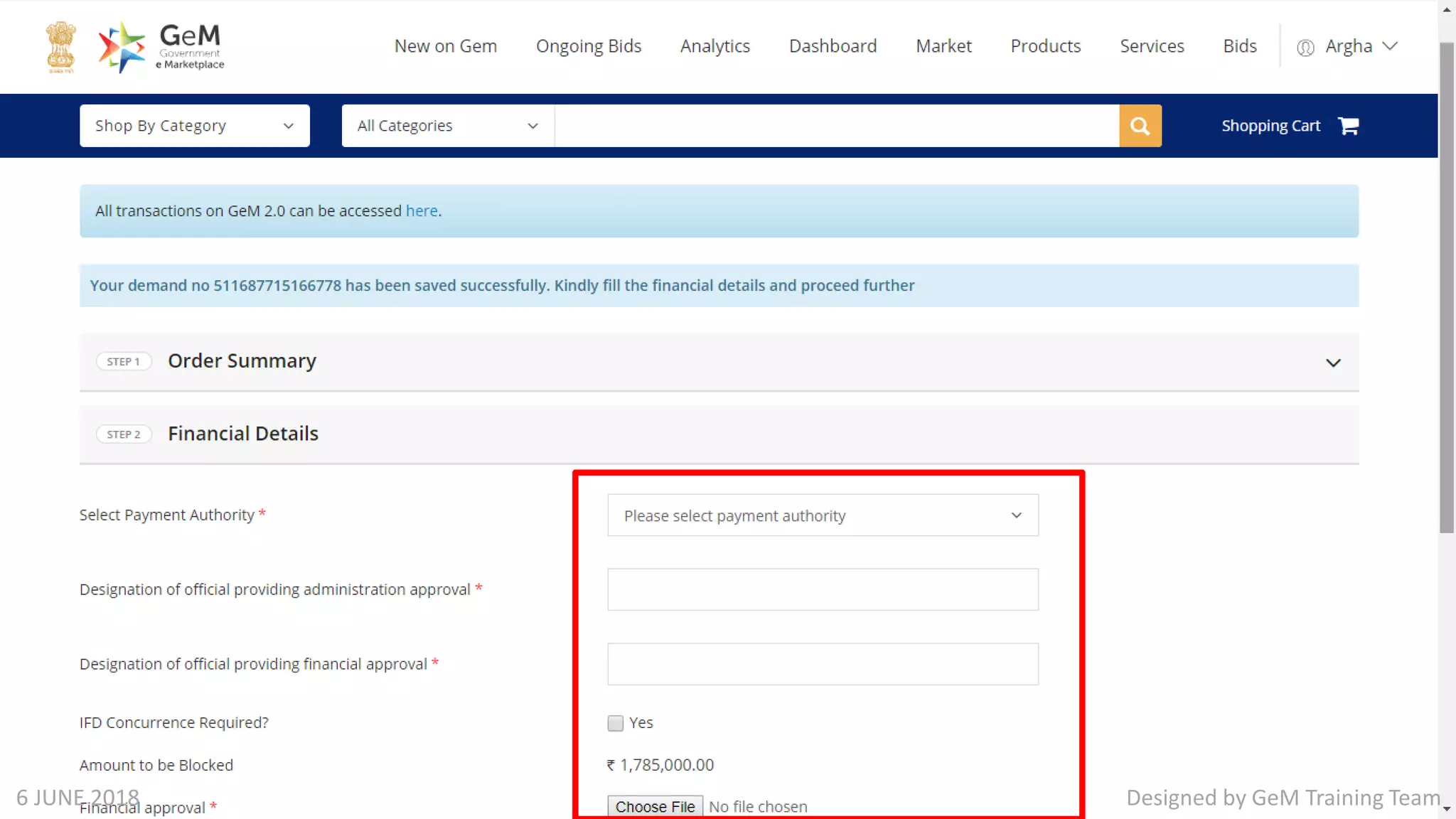Click the Choose File button
The image size is (1456, 819).
coord(655,806)
